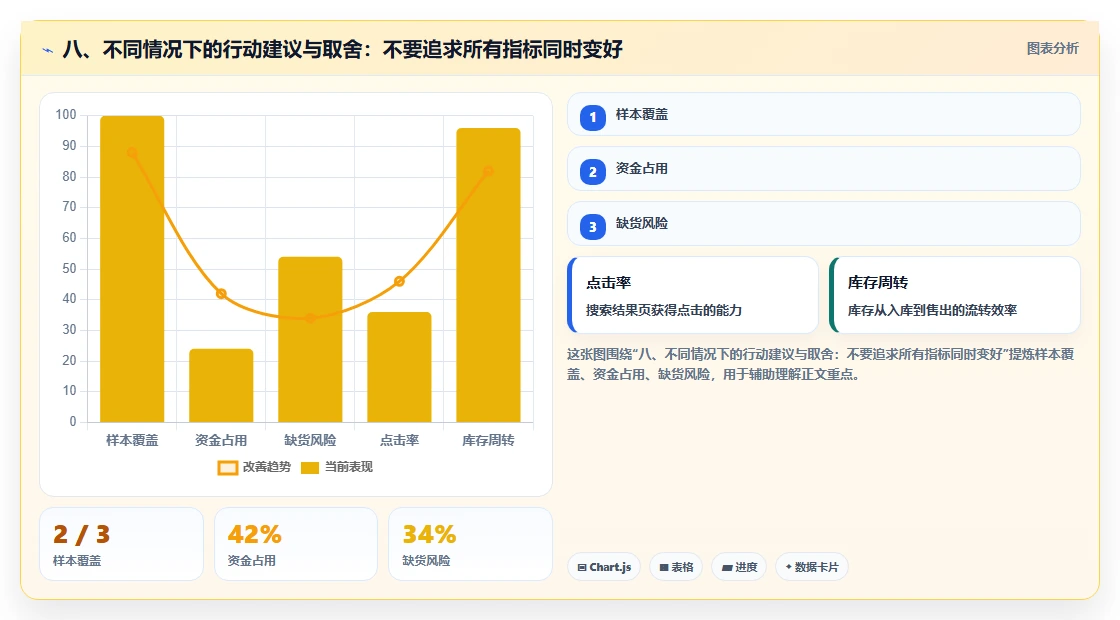Screen dimensions: 1120x620
Task: Click the small icon before the section title
Action: point(48,50)
